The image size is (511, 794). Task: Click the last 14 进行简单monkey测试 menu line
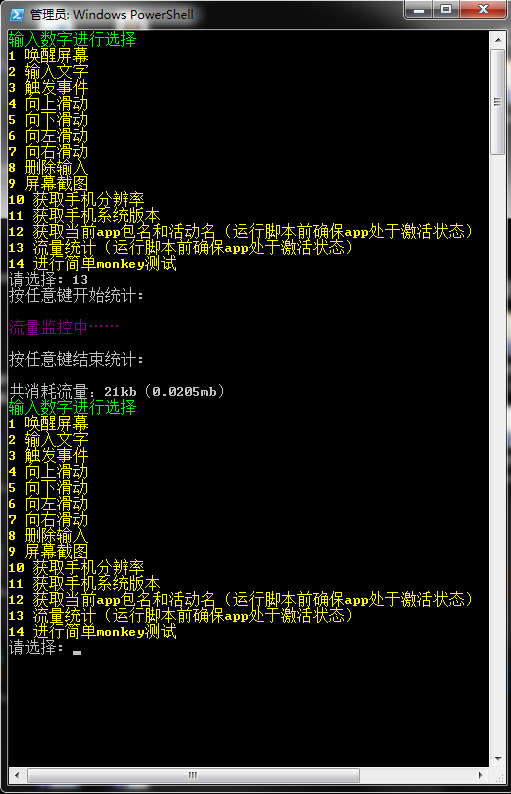point(93,631)
